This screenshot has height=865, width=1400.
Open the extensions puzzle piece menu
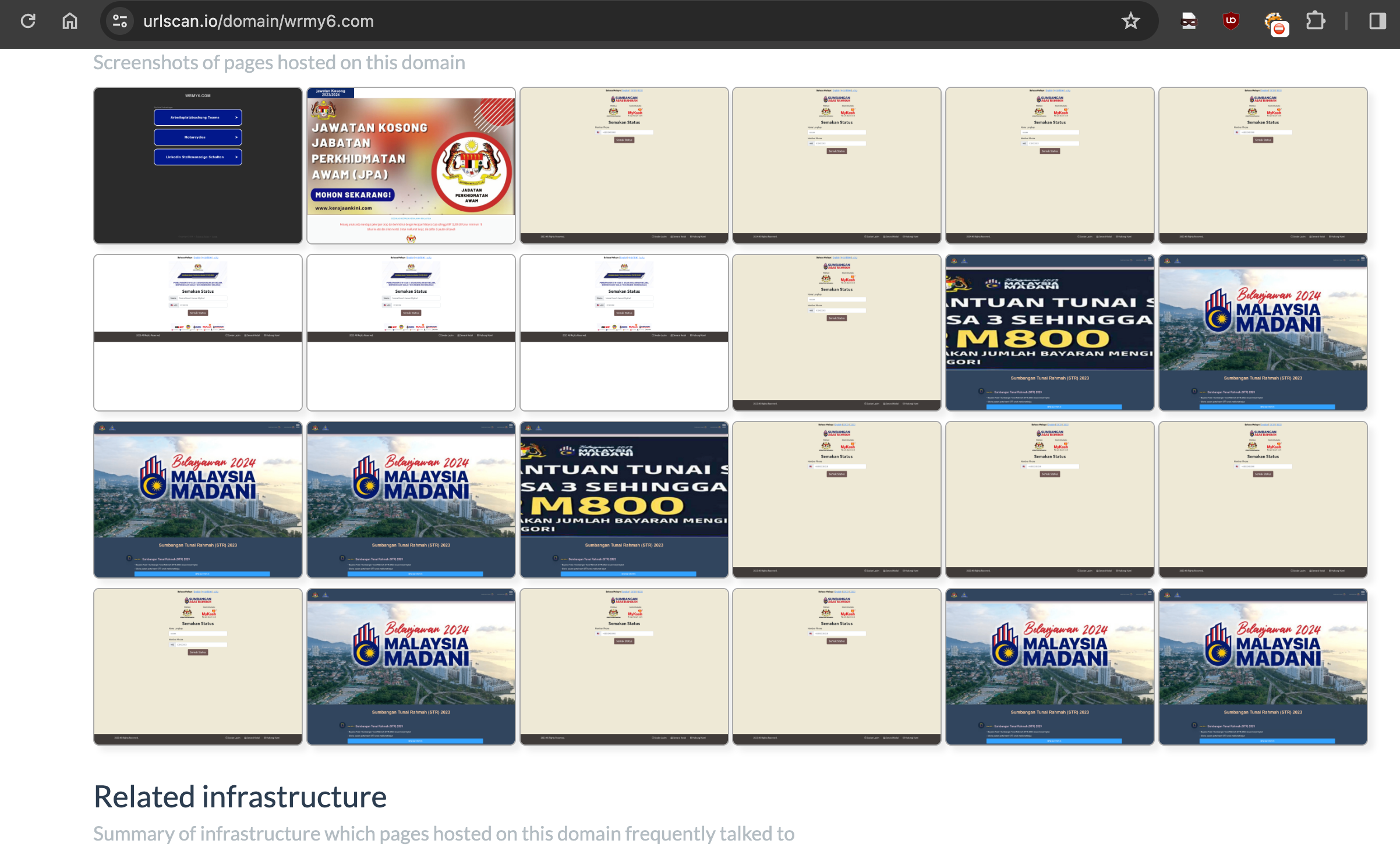[x=1315, y=22]
